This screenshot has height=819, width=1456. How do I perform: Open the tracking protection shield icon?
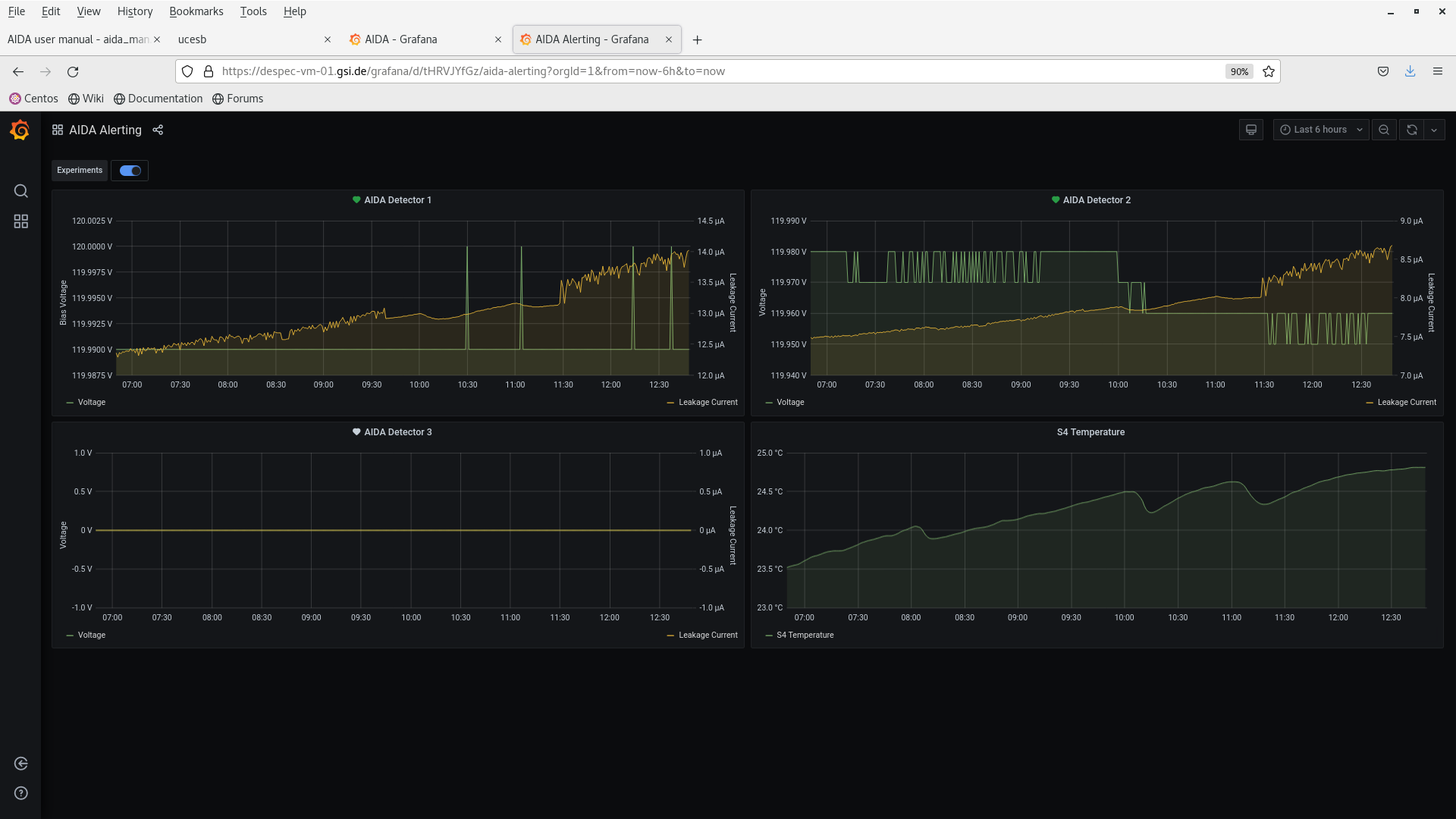tap(187, 71)
